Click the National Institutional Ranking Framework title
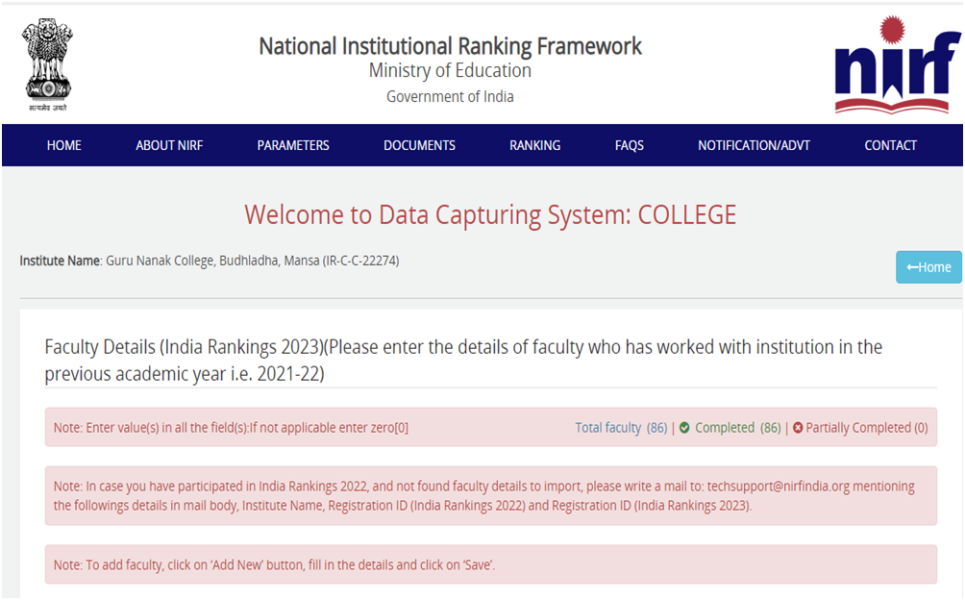 (450, 46)
